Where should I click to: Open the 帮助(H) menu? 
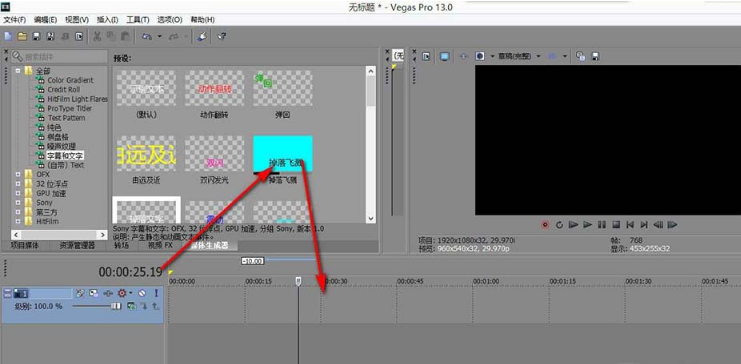click(202, 20)
